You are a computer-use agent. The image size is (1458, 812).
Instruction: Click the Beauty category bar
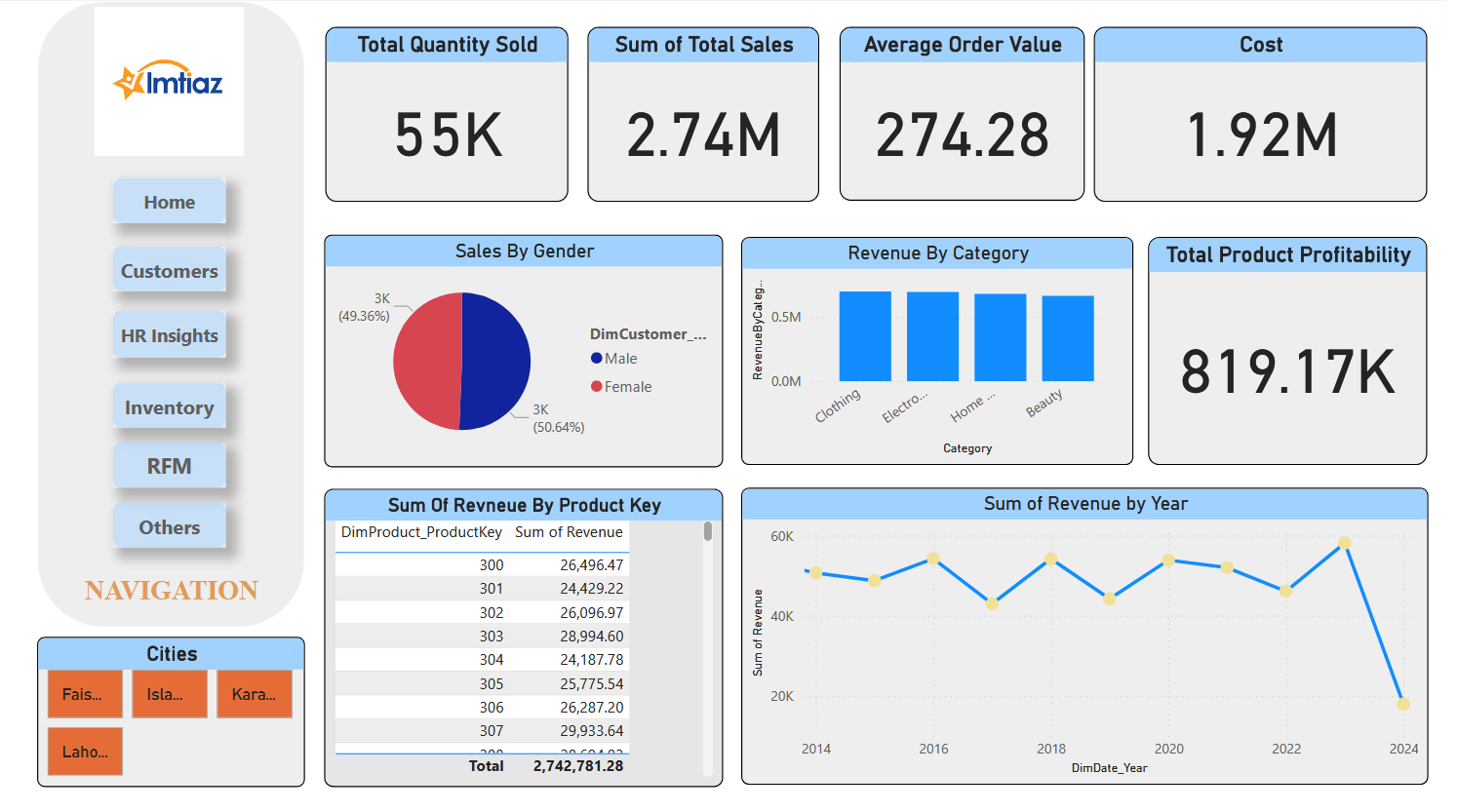1068,338
